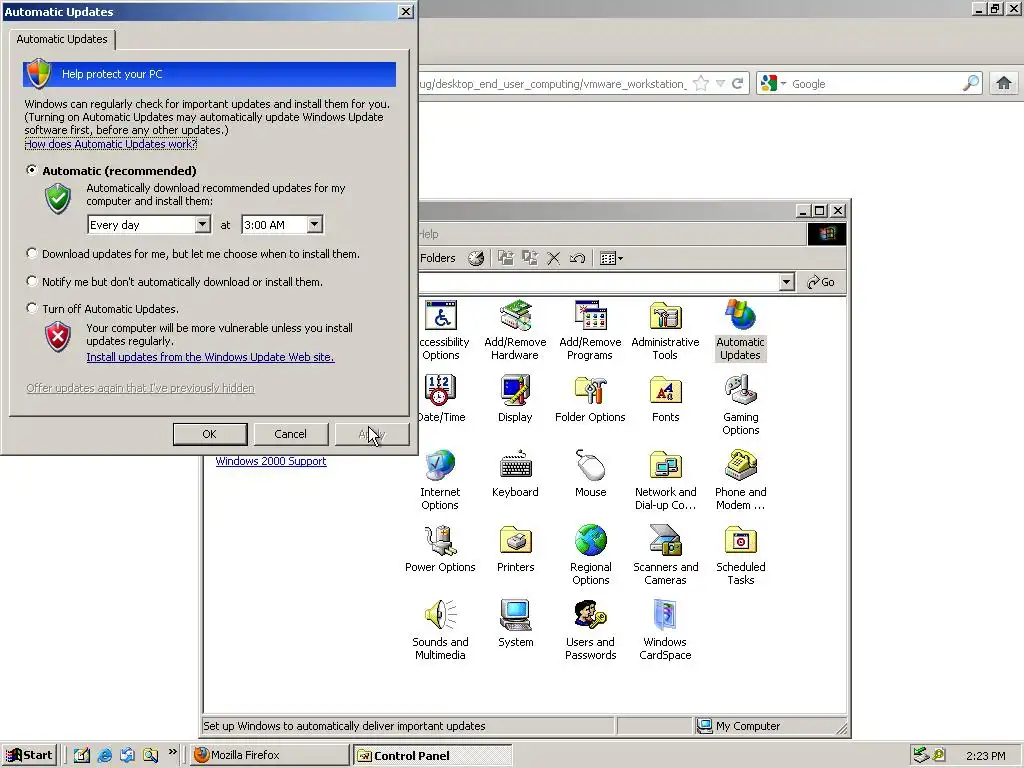
Task: Open the Users and Passwords icon
Action: (590, 630)
